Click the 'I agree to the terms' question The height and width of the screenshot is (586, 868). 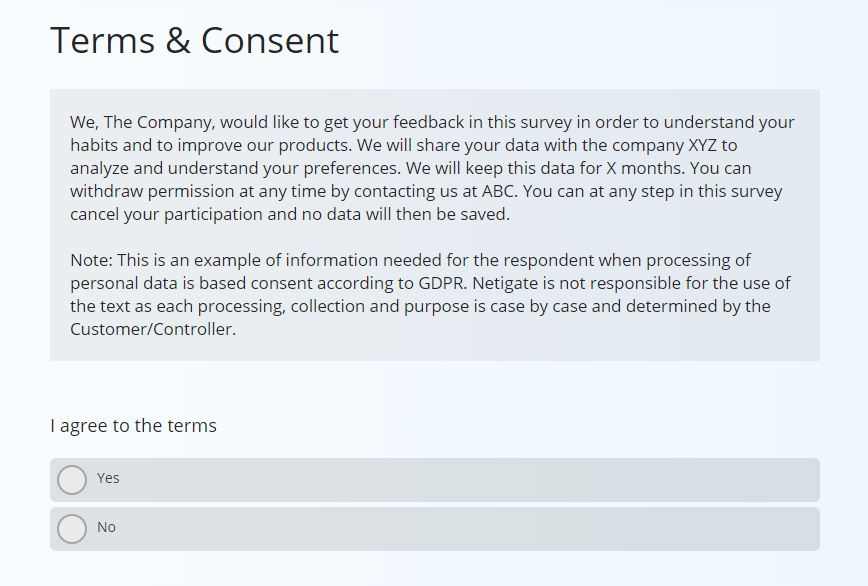tap(133, 426)
